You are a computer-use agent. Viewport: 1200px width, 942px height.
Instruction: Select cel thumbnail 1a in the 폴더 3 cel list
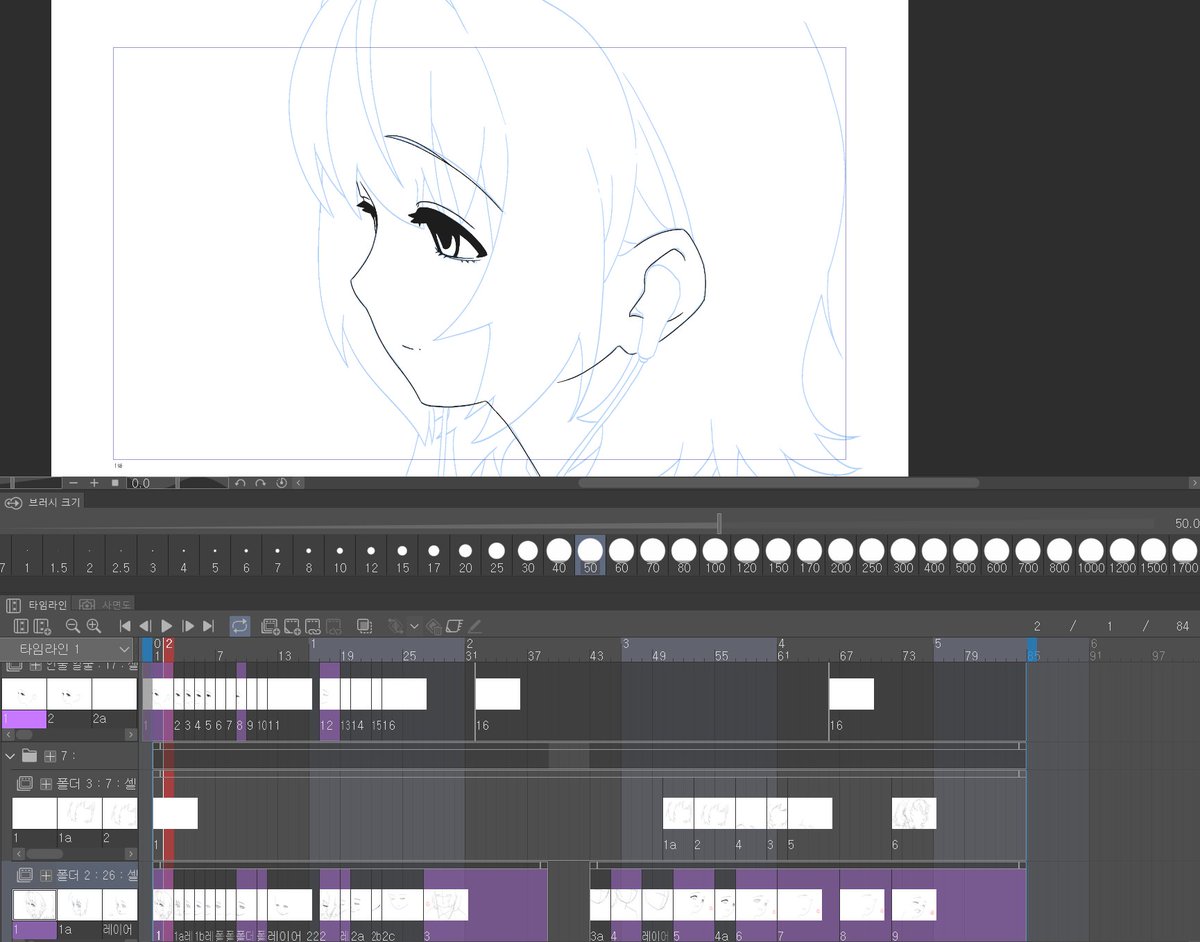[79, 813]
